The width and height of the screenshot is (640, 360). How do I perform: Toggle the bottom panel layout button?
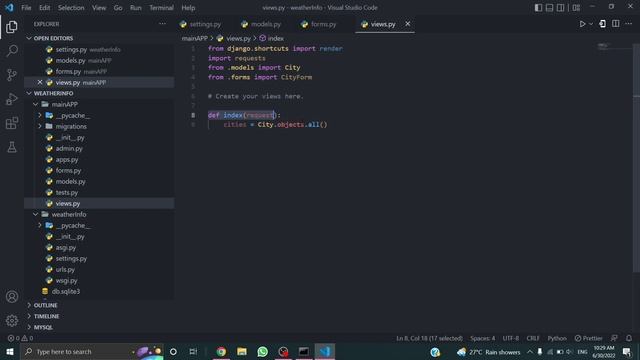tap(549, 8)
